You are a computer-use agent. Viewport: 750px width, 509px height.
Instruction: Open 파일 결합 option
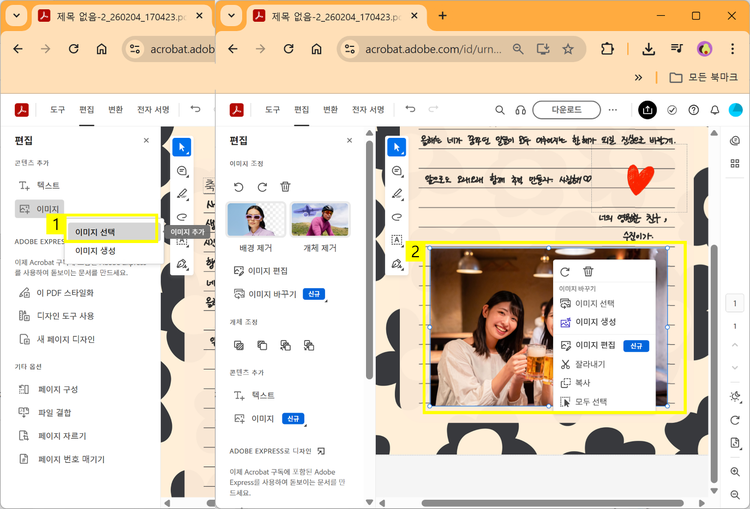pos(45,412)
